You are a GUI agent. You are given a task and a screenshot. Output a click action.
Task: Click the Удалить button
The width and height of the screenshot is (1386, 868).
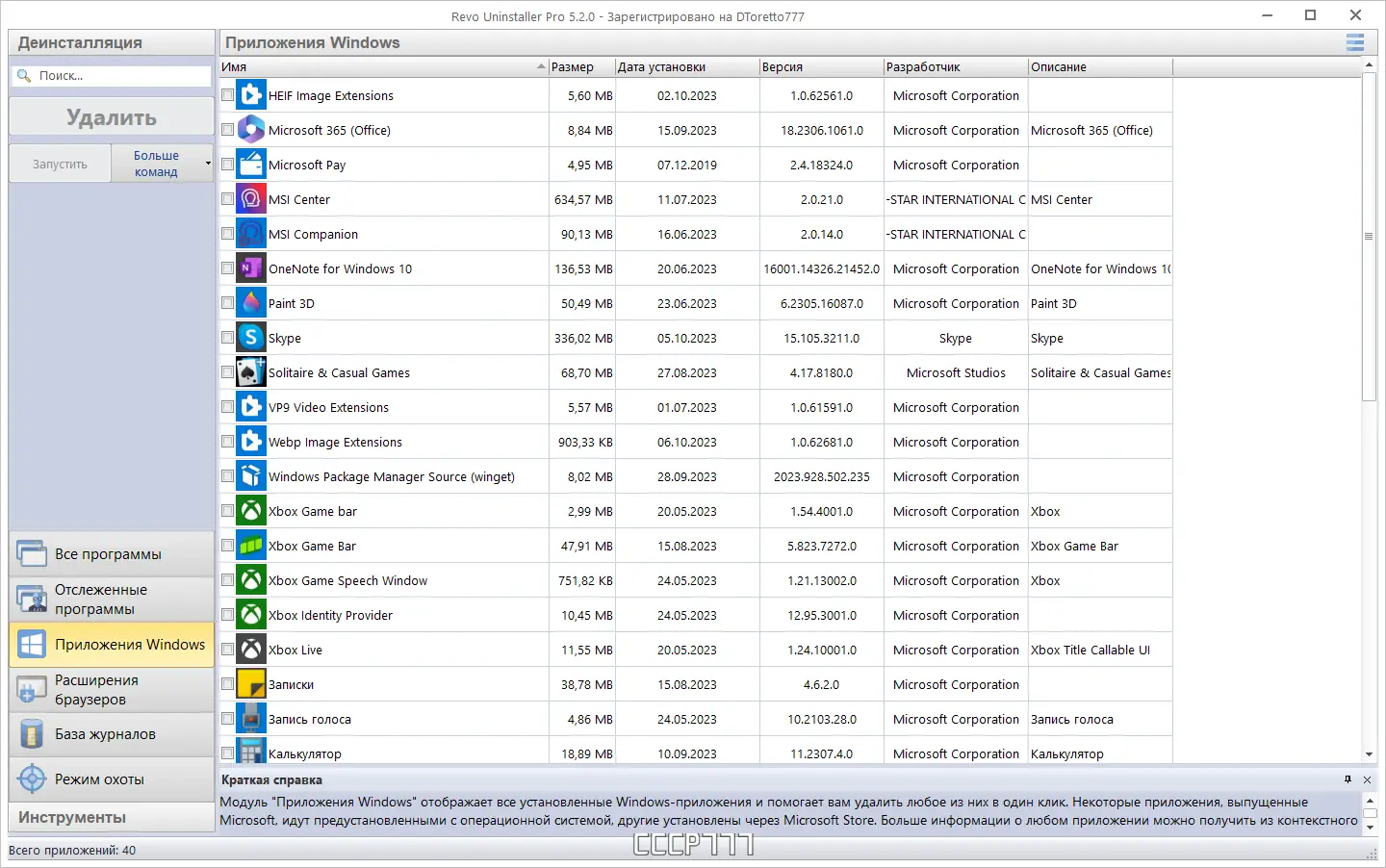tap(112, 117)
